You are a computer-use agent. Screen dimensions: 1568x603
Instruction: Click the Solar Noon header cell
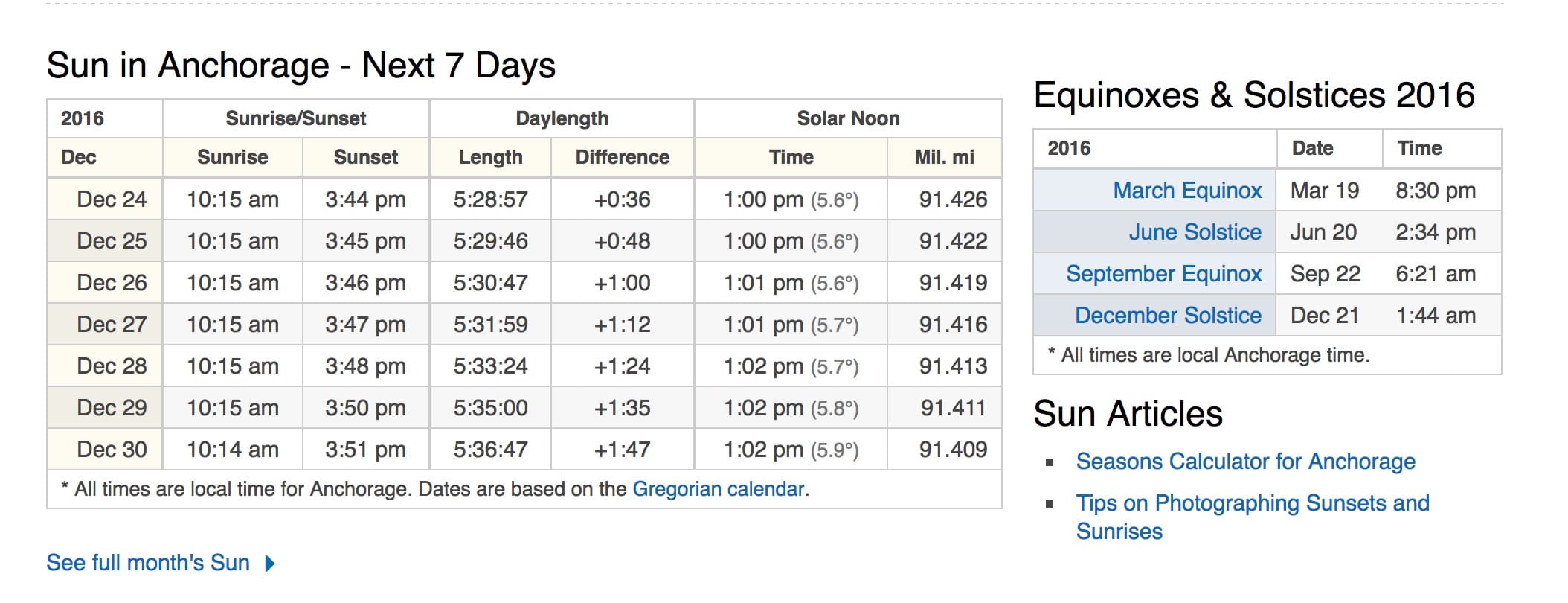(848, 118)
